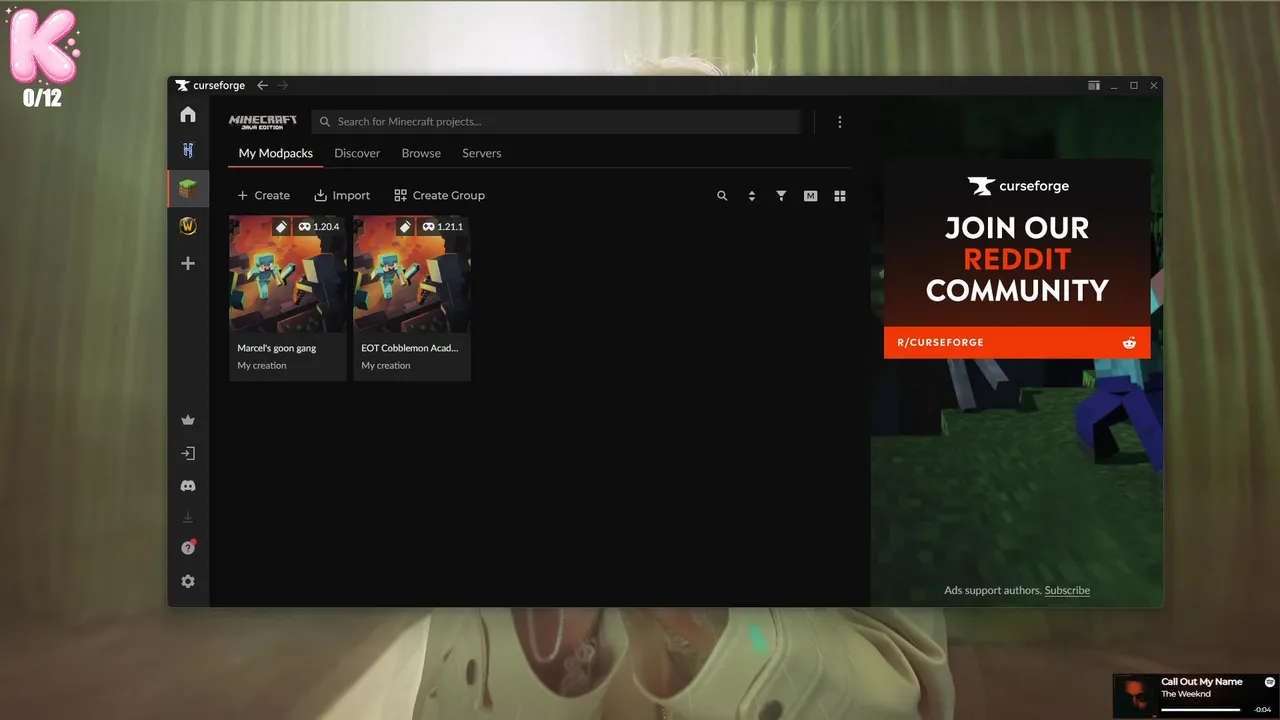Switch to the My Modpacks tab
Viewport: 1280px width, 720px height.
tap(276, 153)
